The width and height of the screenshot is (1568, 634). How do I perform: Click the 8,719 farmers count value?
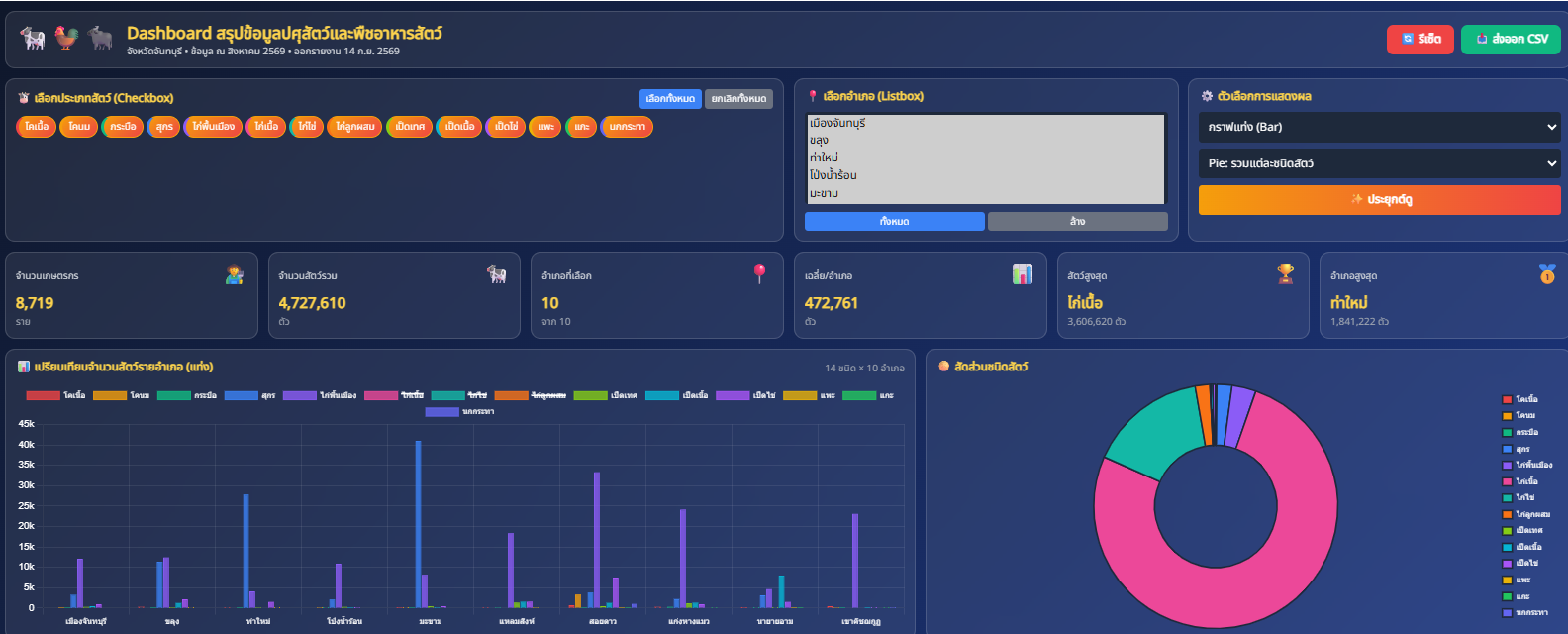click(x=35, y=303)
